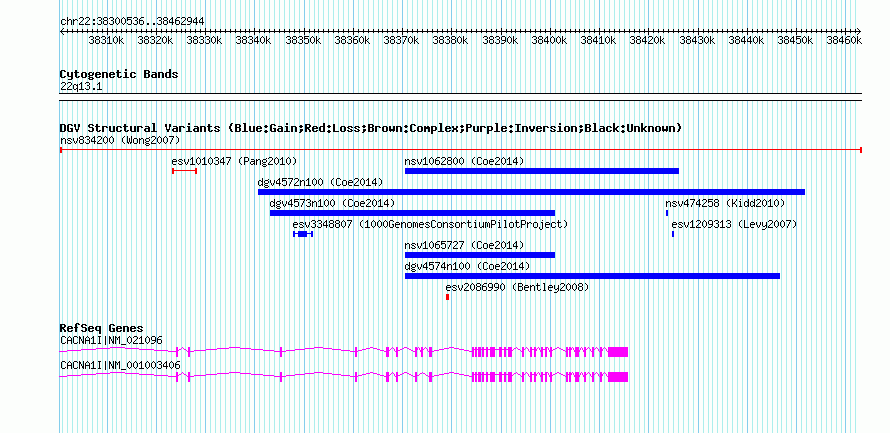Open the esv1010347 (Pang2010) variant label

234,161
